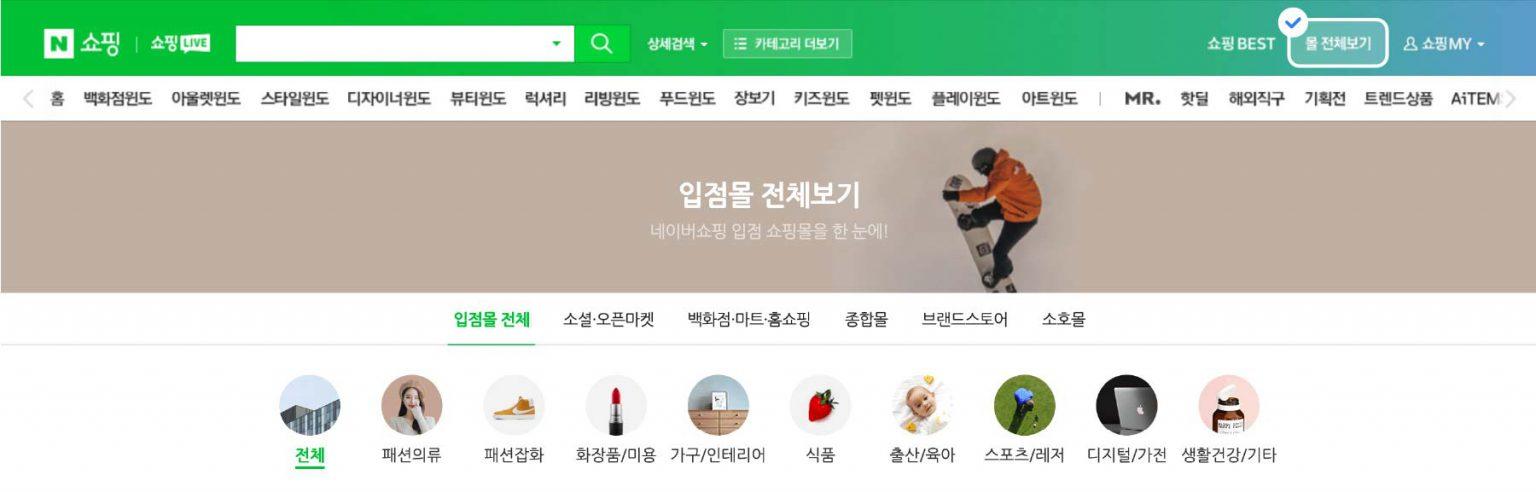The width and height of the screenshot is (1536, 492).
Task: Open the 쇼핑 BEST link
Action: click(1241, 44)
